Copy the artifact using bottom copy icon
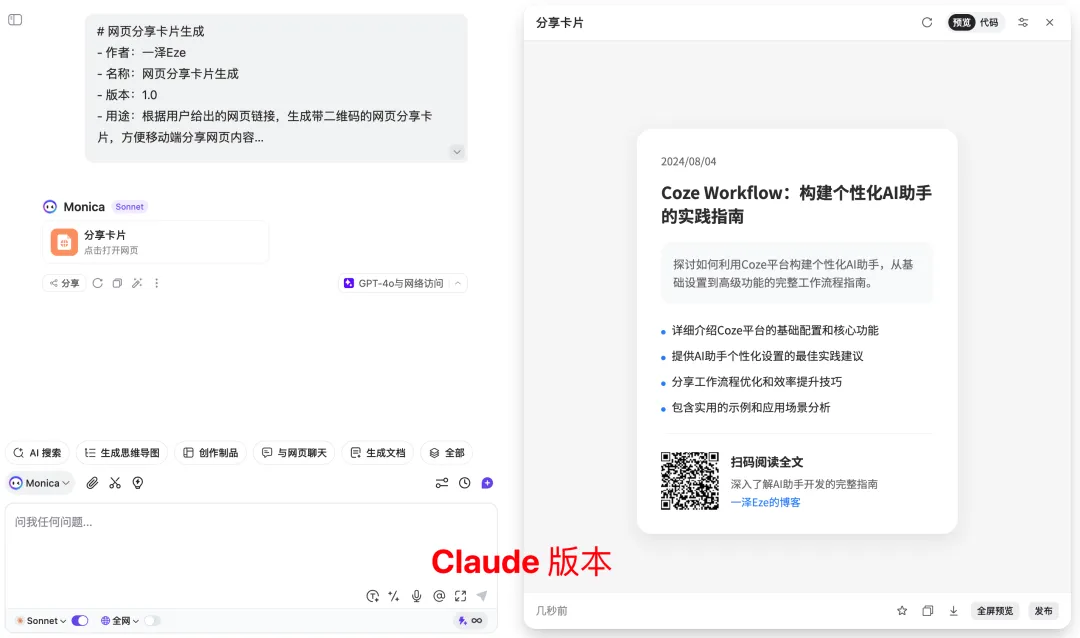 pos(928,611)
